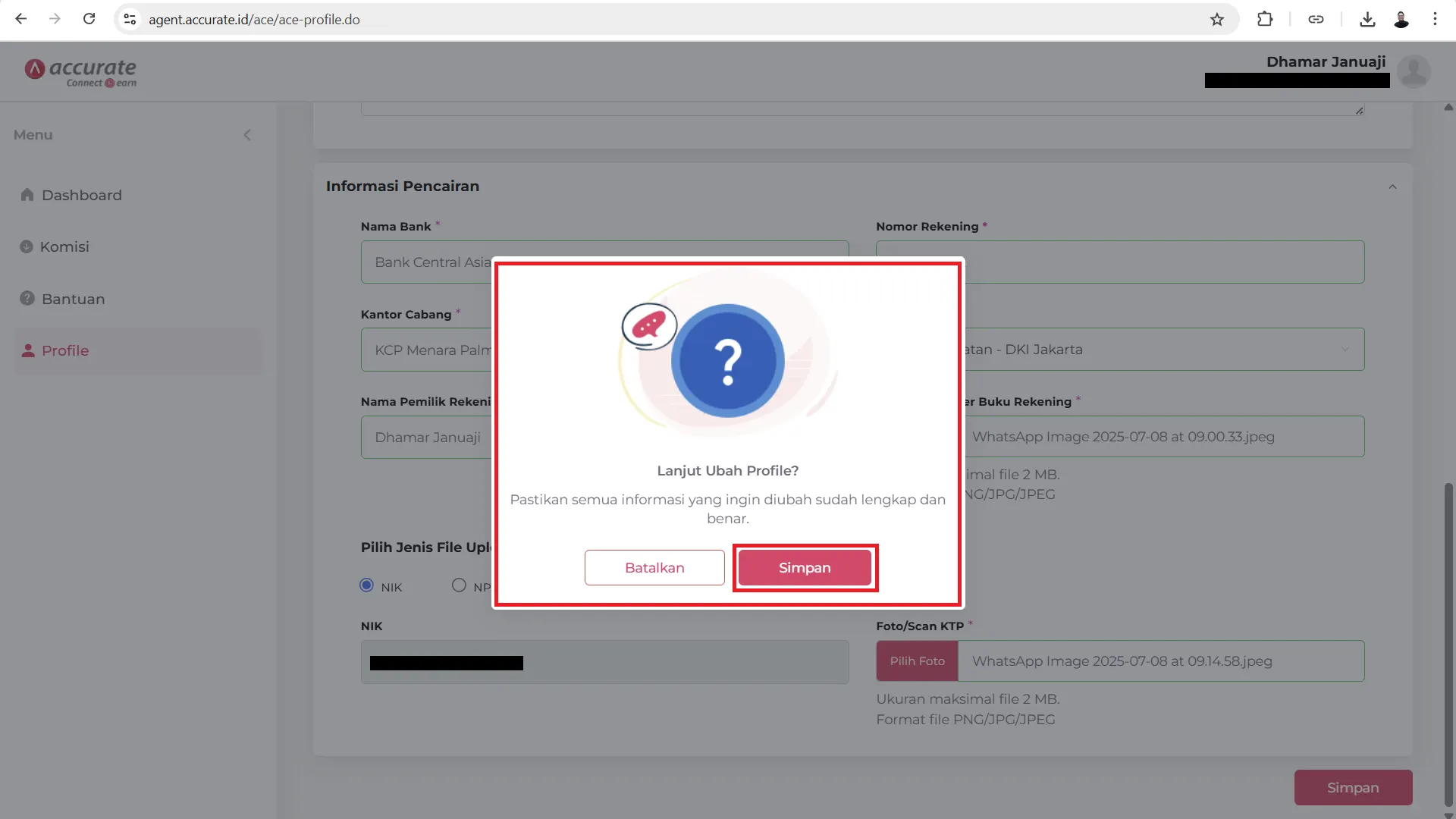Click the user avatar next to Dhamar Januaji

tap(1414, 71)
